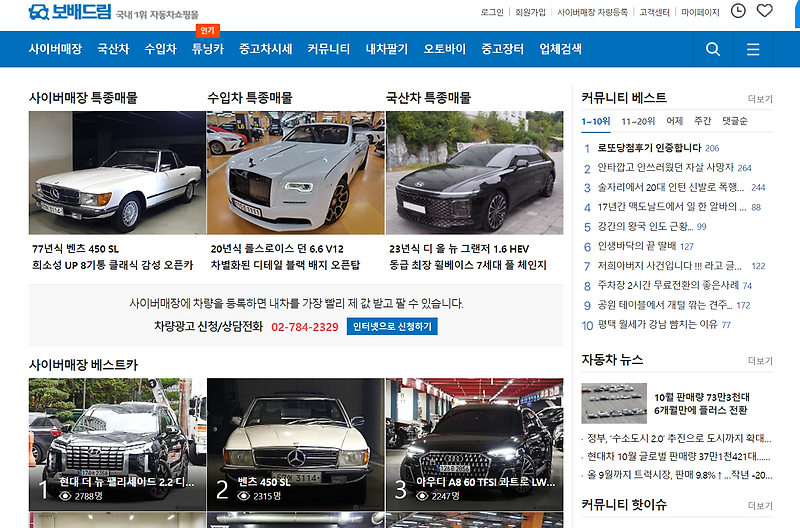Open post 강간의 왕국 인도 근황
Screen dimensions: 800x528
coord(645,227)
